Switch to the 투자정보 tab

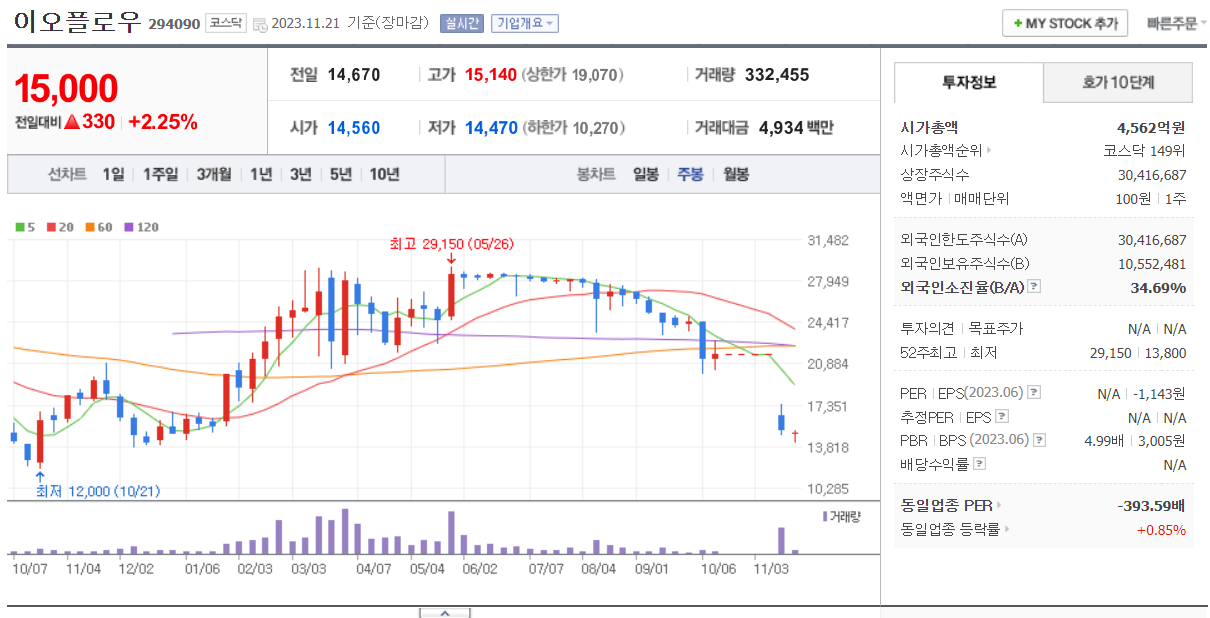(968, 83)
